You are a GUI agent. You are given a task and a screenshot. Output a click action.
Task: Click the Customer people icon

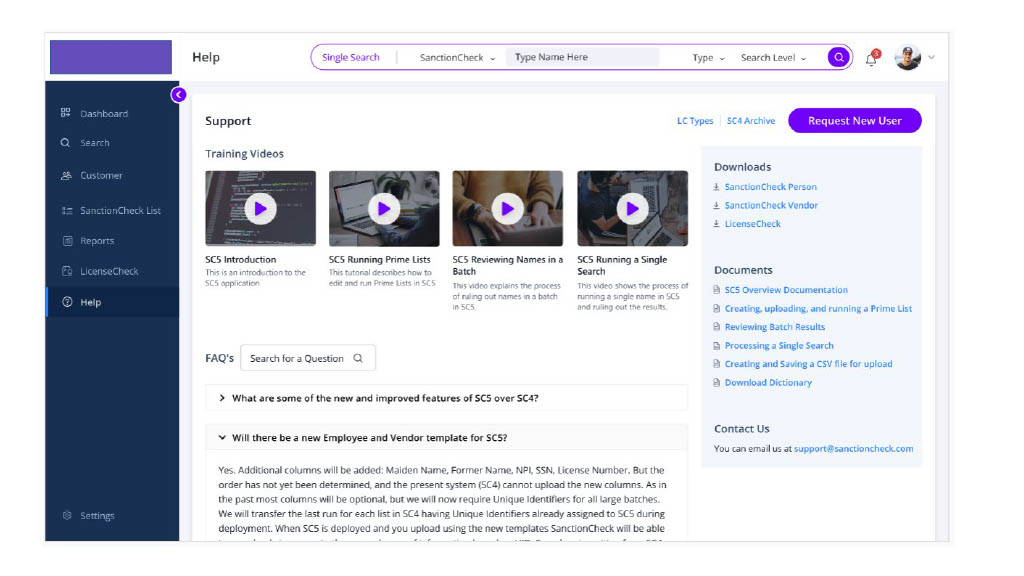66,175
